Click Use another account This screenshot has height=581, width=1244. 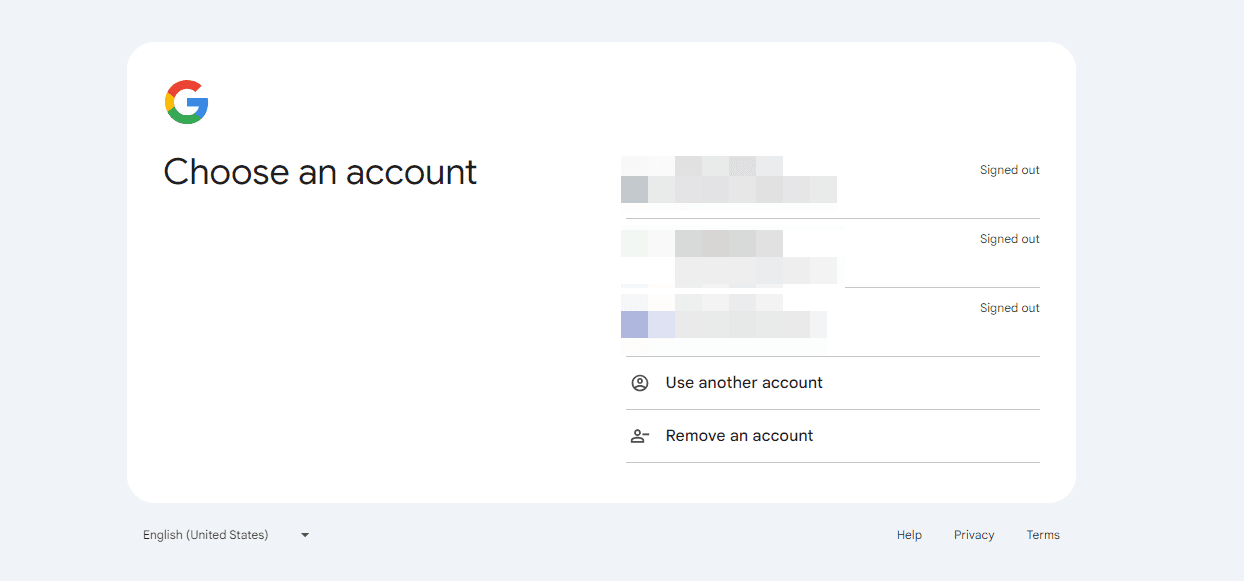[744, 382]
